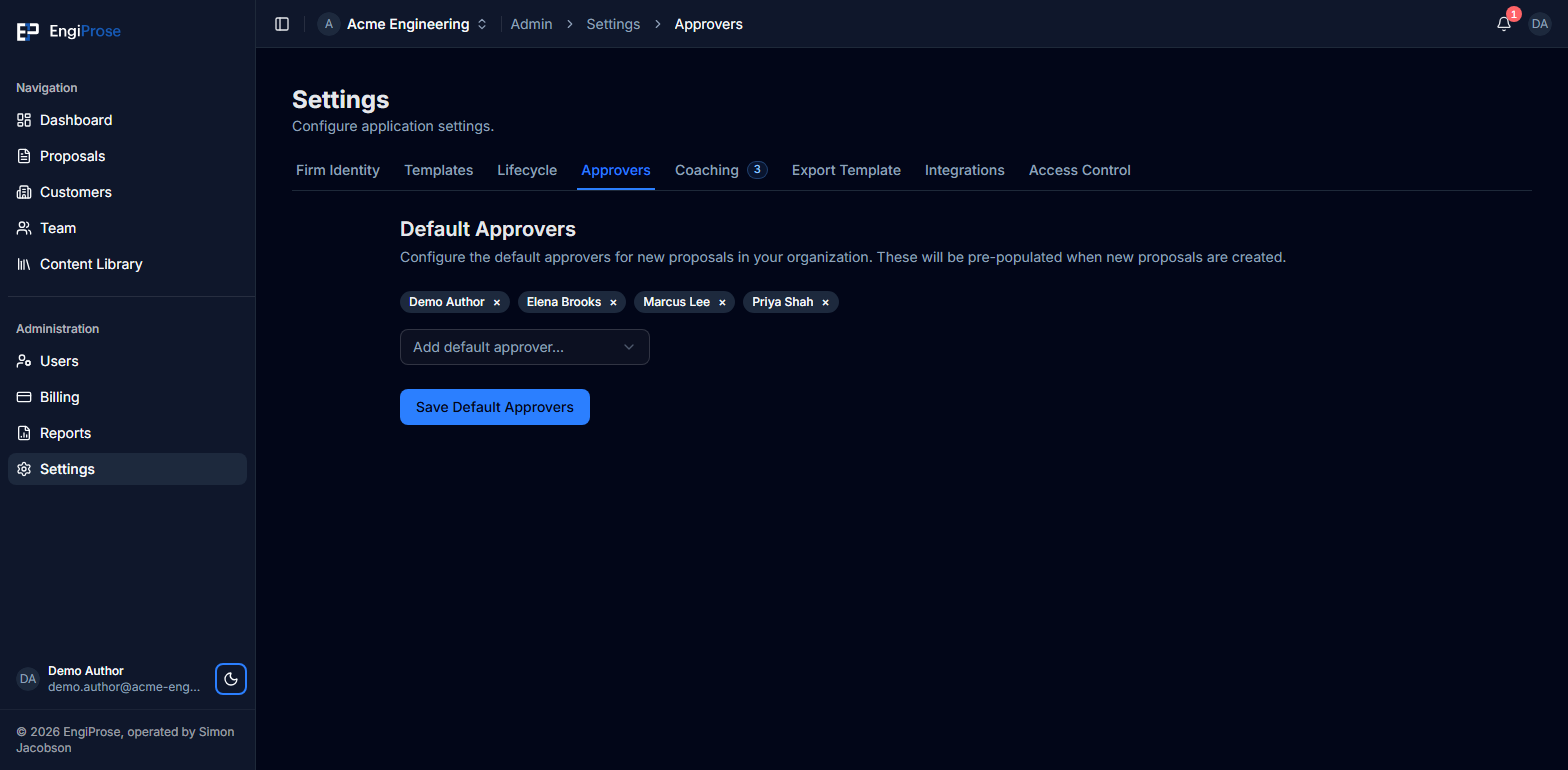Click the Approvers breadcrumb item
This screenshot has width=1568, height=770.
coord(709,24)
